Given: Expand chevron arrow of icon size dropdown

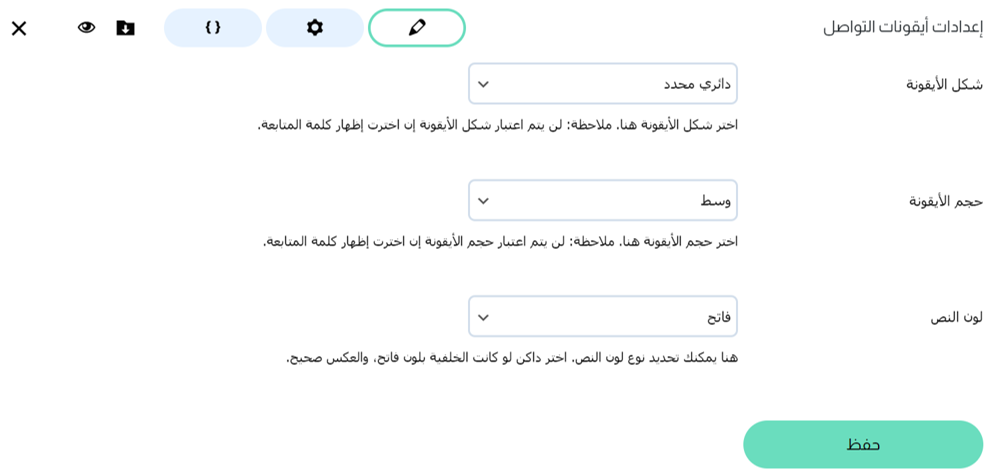Looking at the screenshot, I should coord(484,201).
